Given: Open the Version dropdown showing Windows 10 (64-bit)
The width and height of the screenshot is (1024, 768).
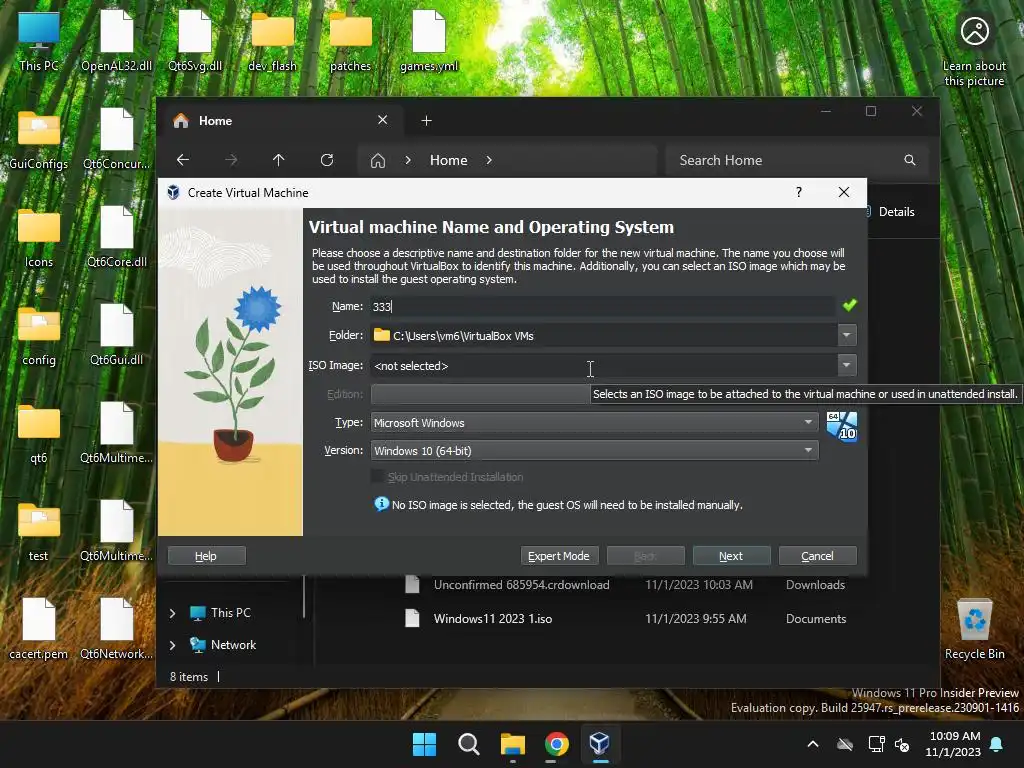Looking at the screenshot, I should click(x=594, y=451).
